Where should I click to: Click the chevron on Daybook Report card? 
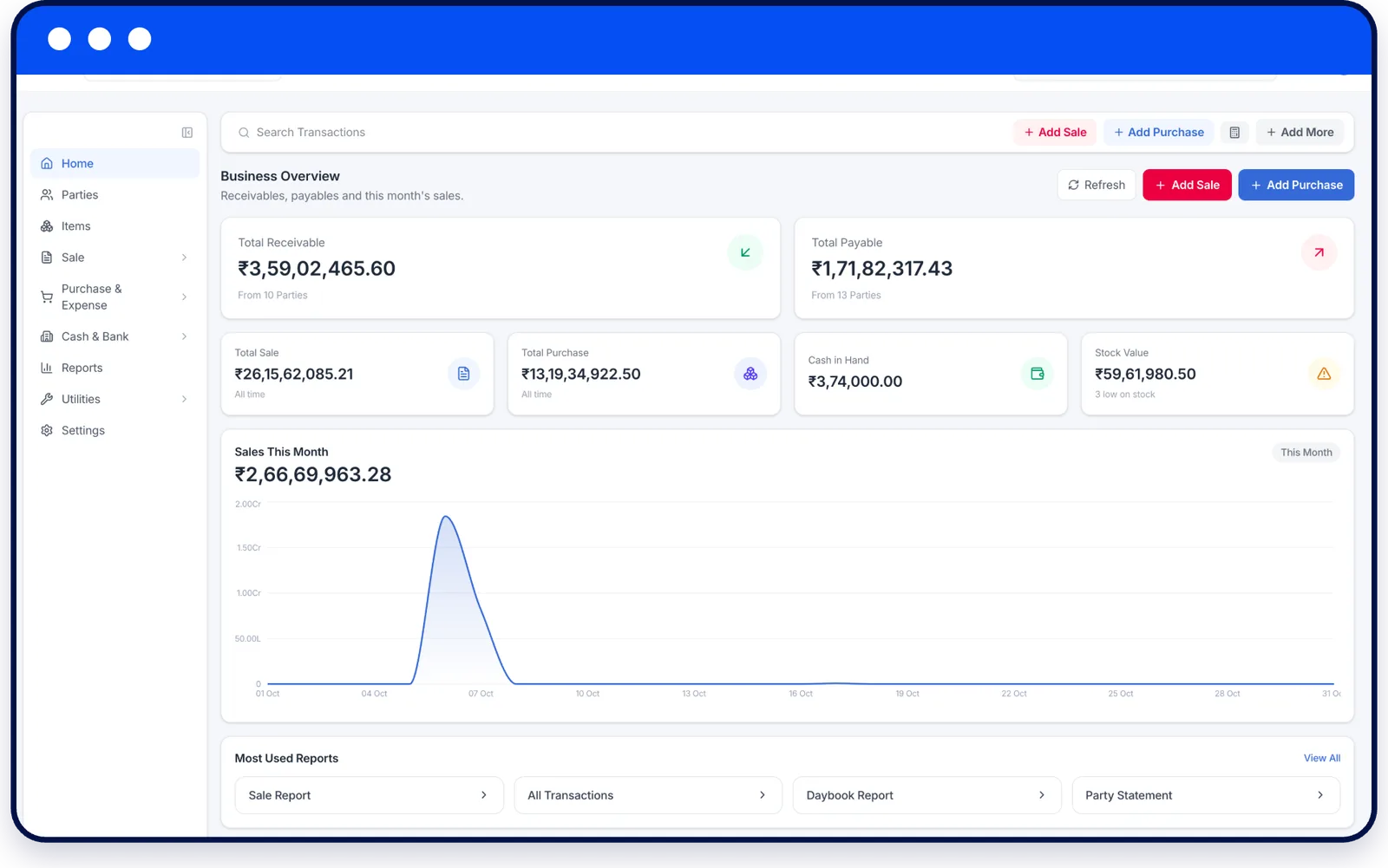pos(1042,795)
